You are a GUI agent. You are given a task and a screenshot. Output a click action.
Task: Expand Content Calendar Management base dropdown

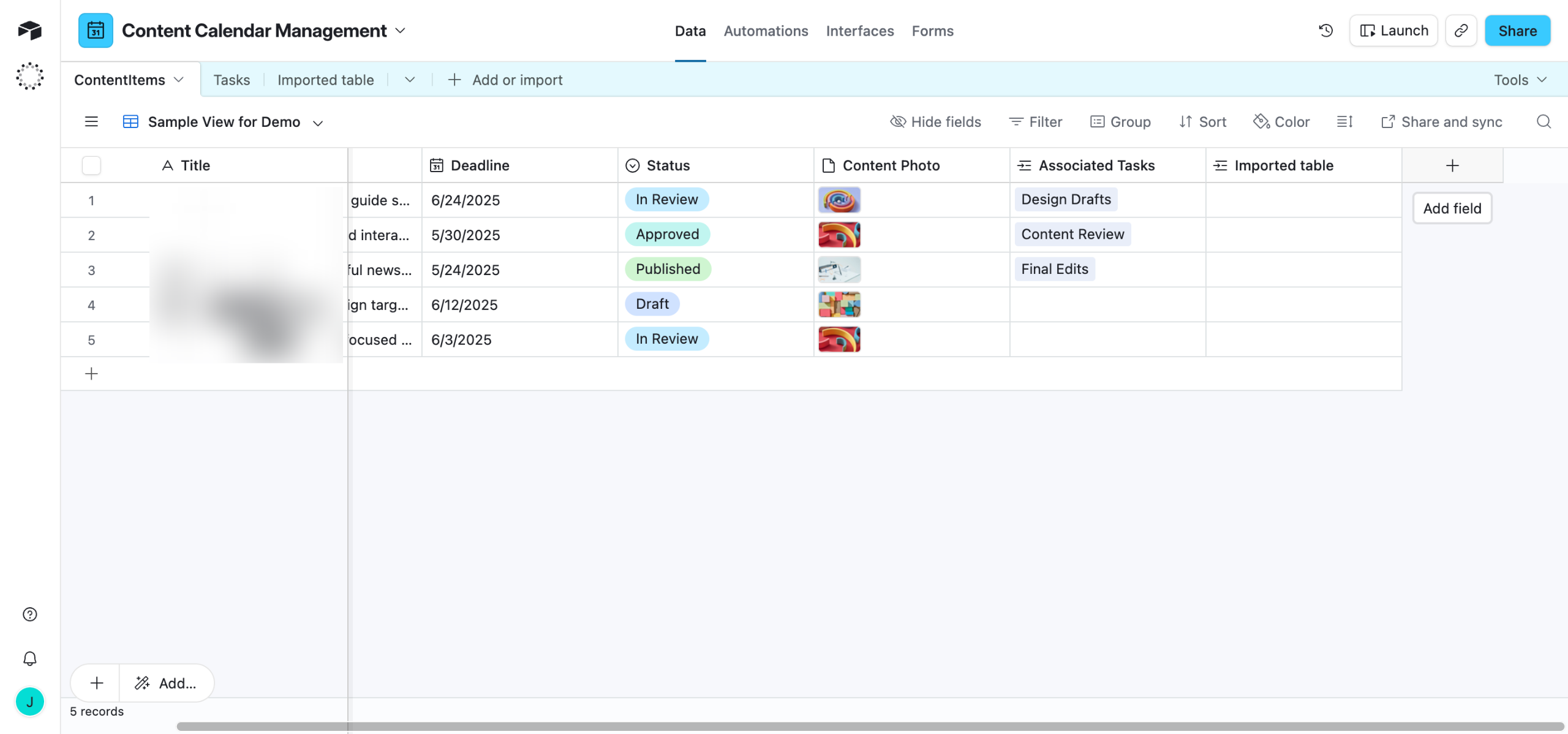[x=401, y=31]
